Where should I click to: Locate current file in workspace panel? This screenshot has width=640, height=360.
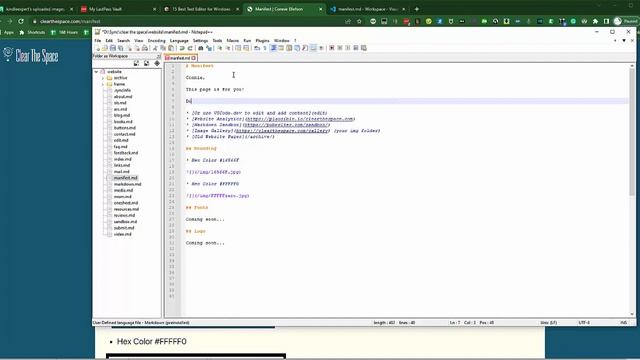tap(157, 63)
